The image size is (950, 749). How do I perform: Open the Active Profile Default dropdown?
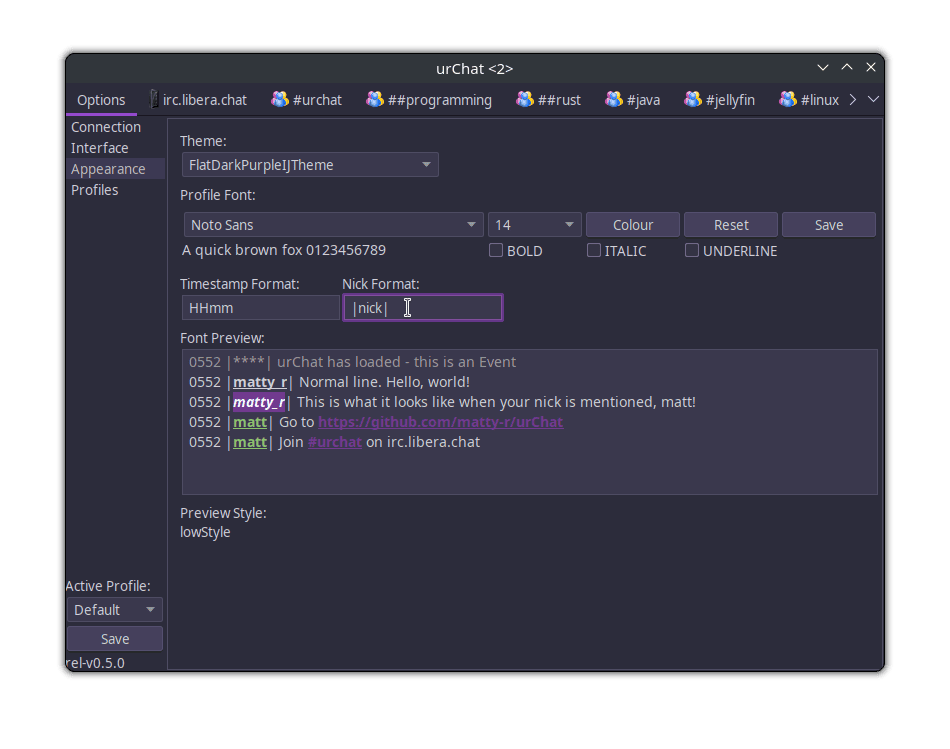click(x=115, y=610)
